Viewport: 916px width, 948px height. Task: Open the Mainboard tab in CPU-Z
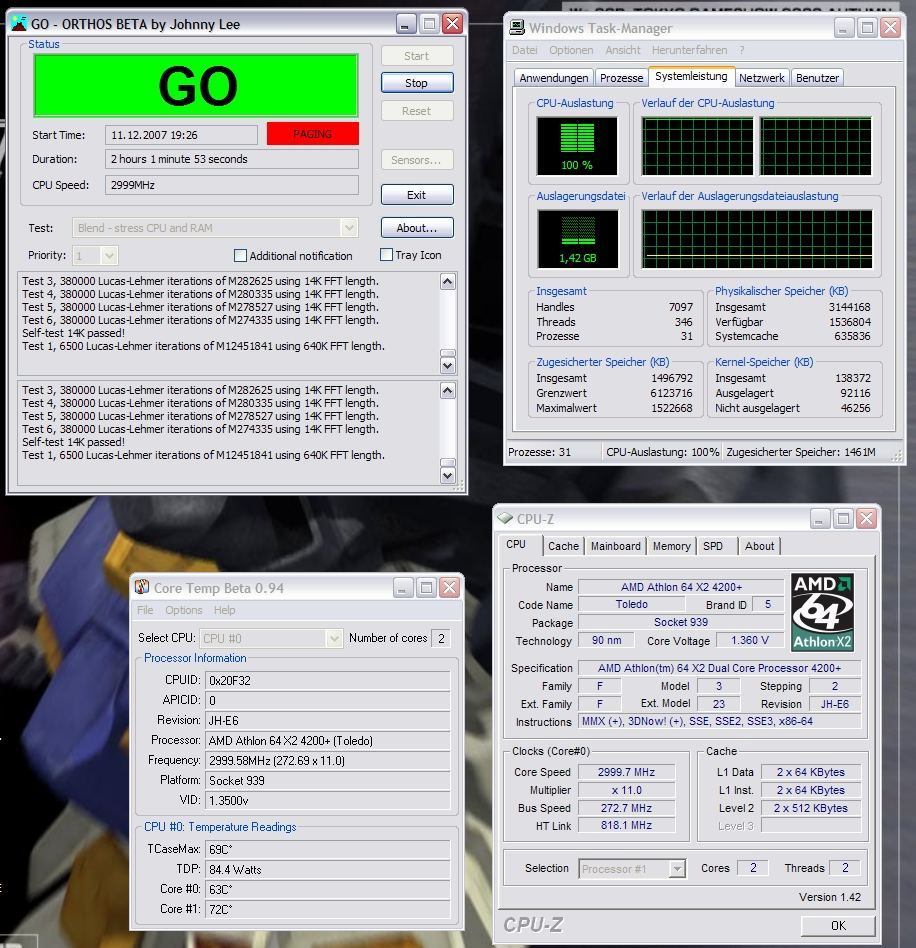[x=616, y=546]
